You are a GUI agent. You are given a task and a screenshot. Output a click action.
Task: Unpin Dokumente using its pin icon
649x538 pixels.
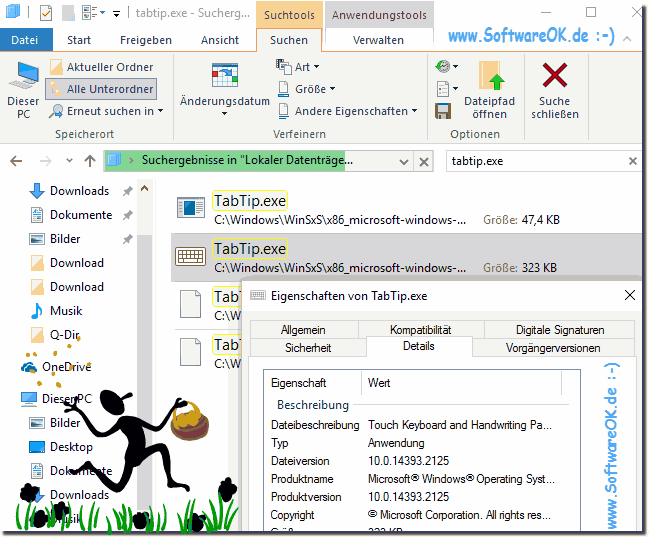(127, 215)
